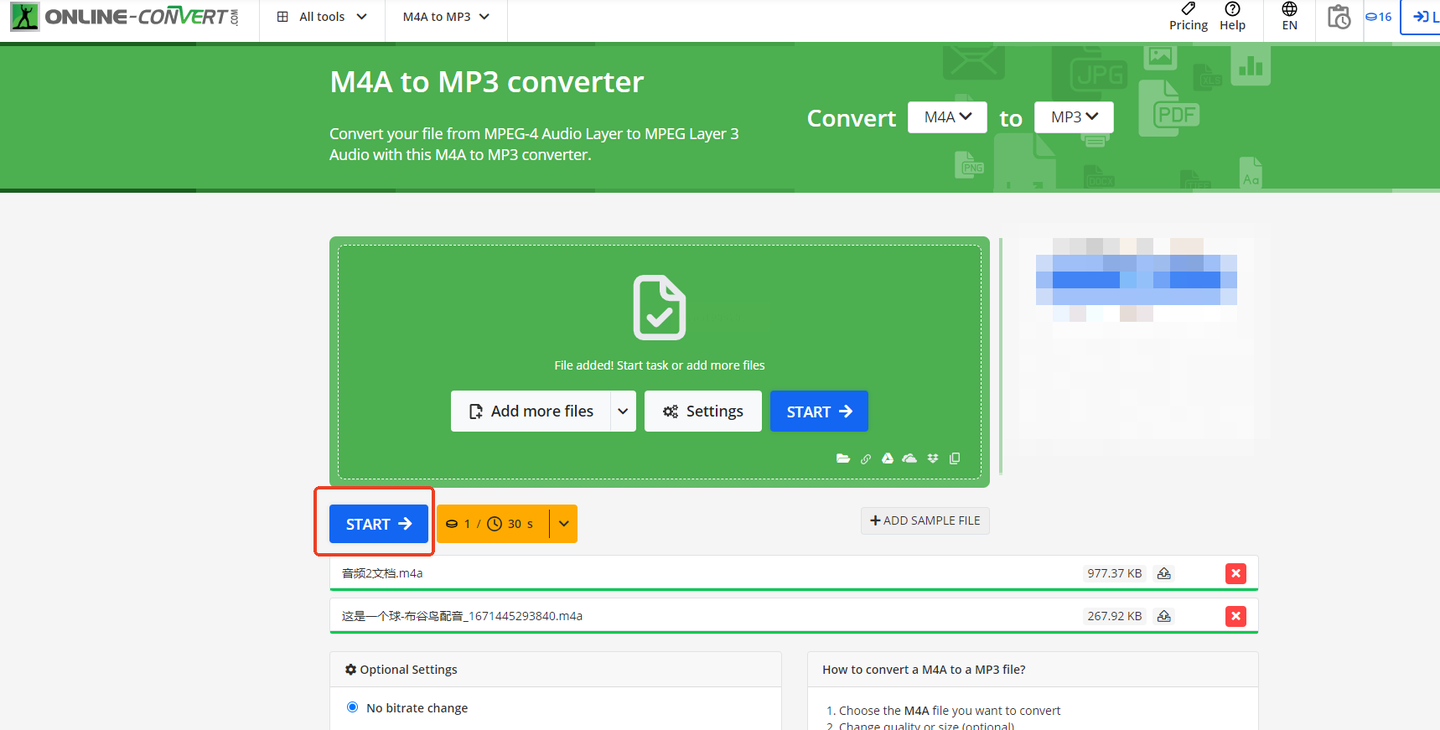Click the enter URL link icon
Image resolution: width=1440 pixels, height=730 pixels.
click(865, 459)
